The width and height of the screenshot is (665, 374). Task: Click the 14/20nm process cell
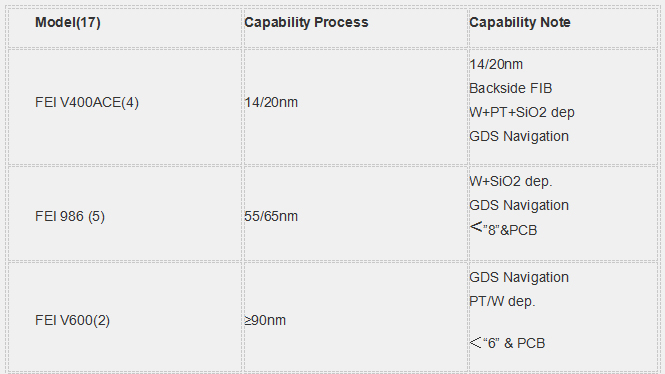[x=355, y=107]
